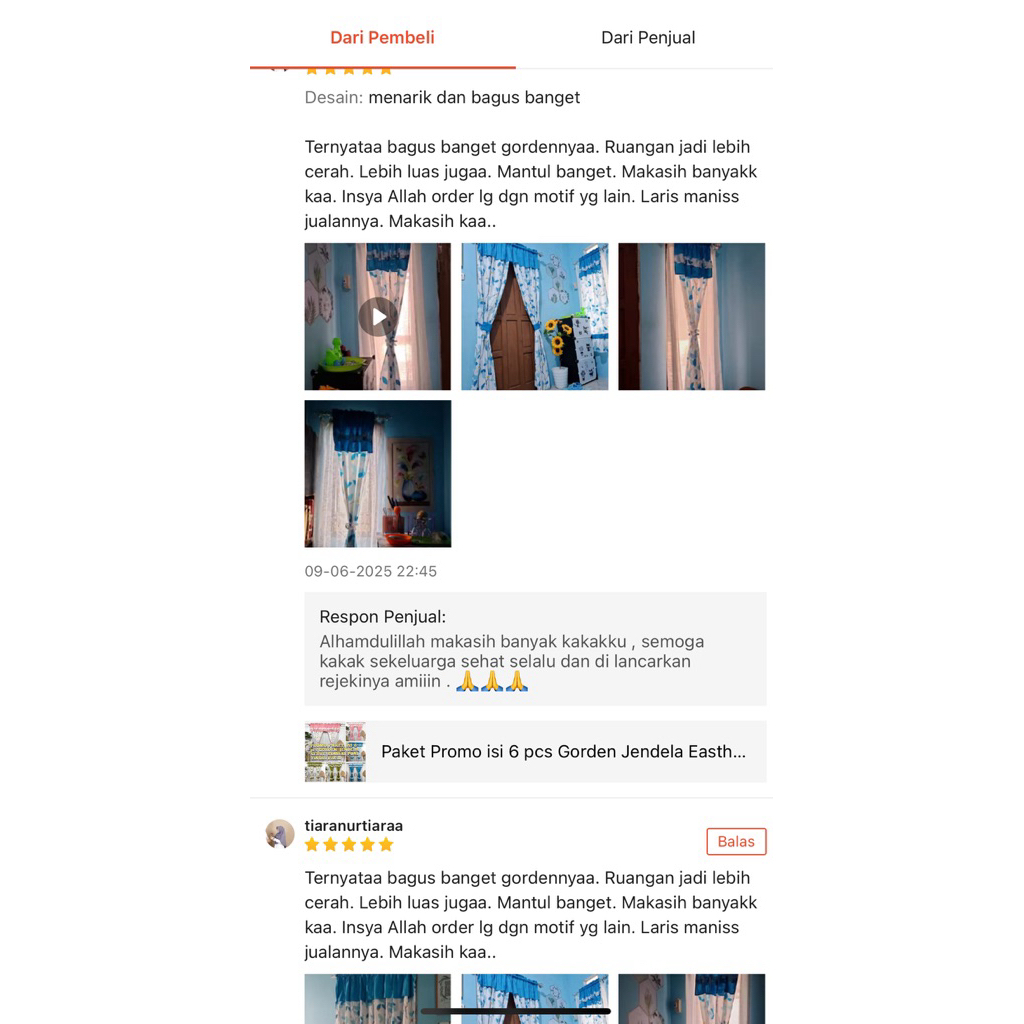
Task: Open Paket Promo isi 6 pcs Gorden product link
Action: pos(536,752)
